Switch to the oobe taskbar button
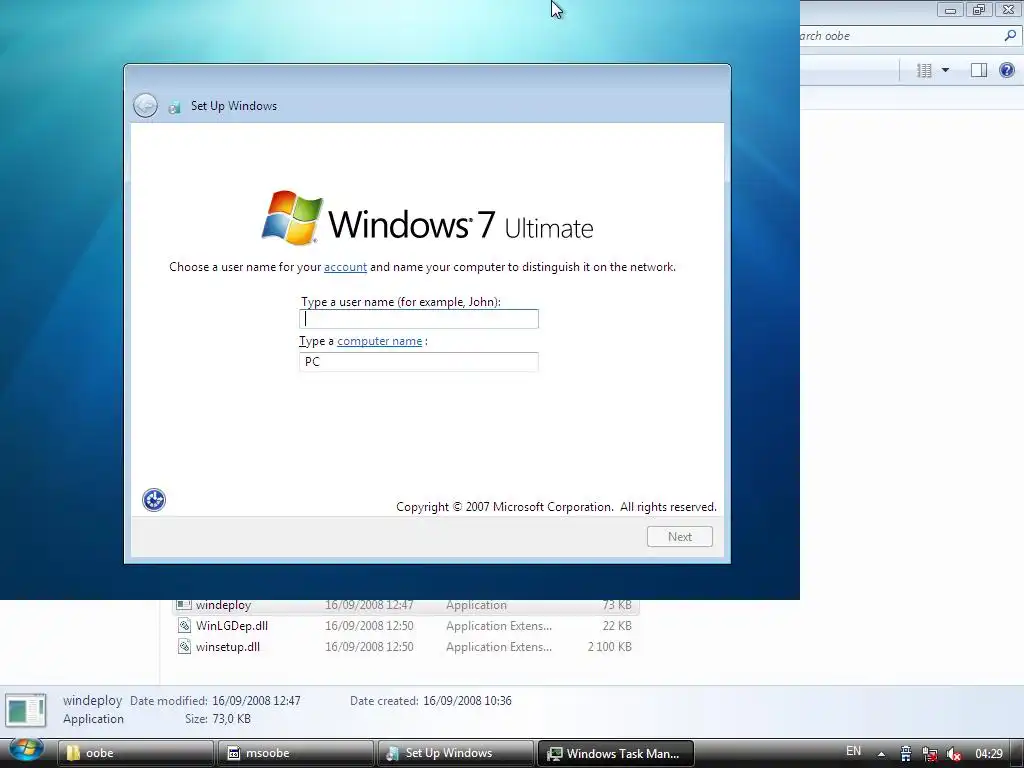The height and width of the screenshot is (768, 1024). [x=135, y=753]
